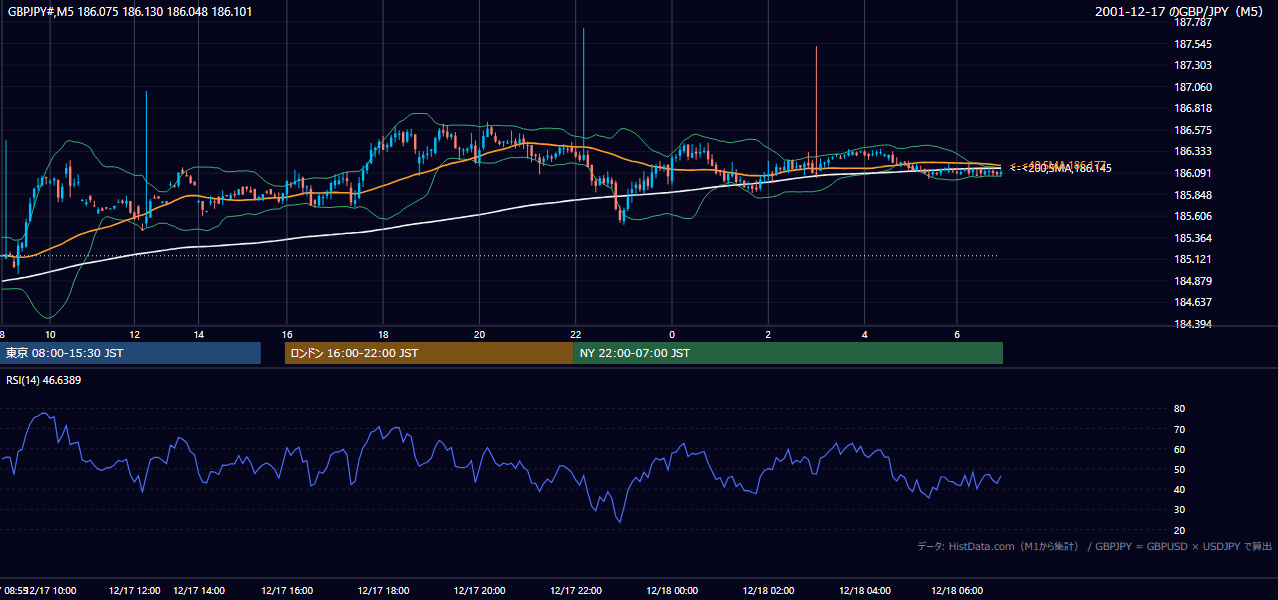1278x600 pixels.
Task: Click RSI scale value 60
Action: pos(1180,449)
